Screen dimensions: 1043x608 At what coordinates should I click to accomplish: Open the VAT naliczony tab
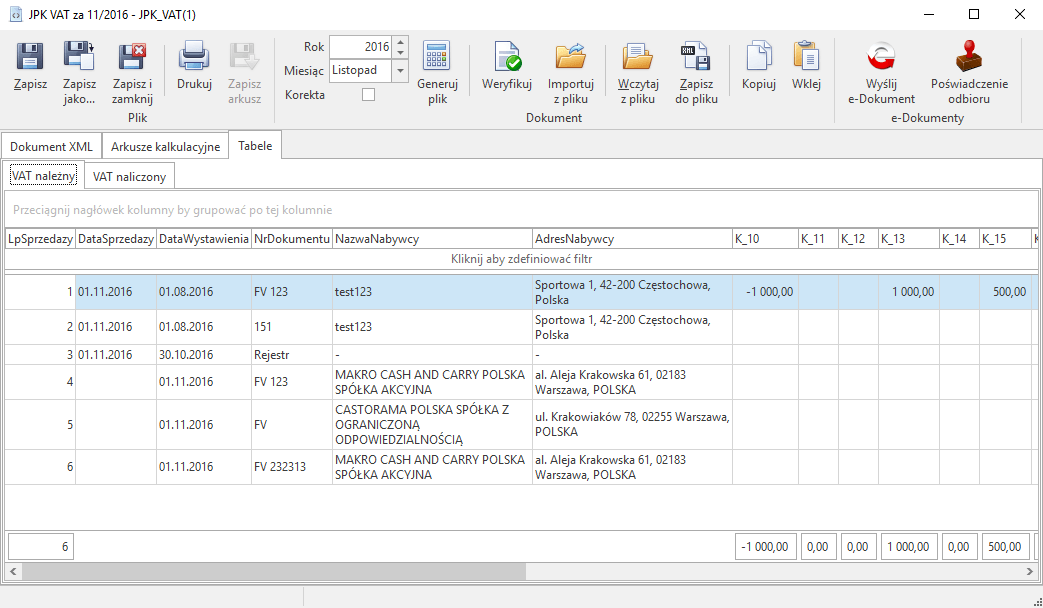point(130,177)
